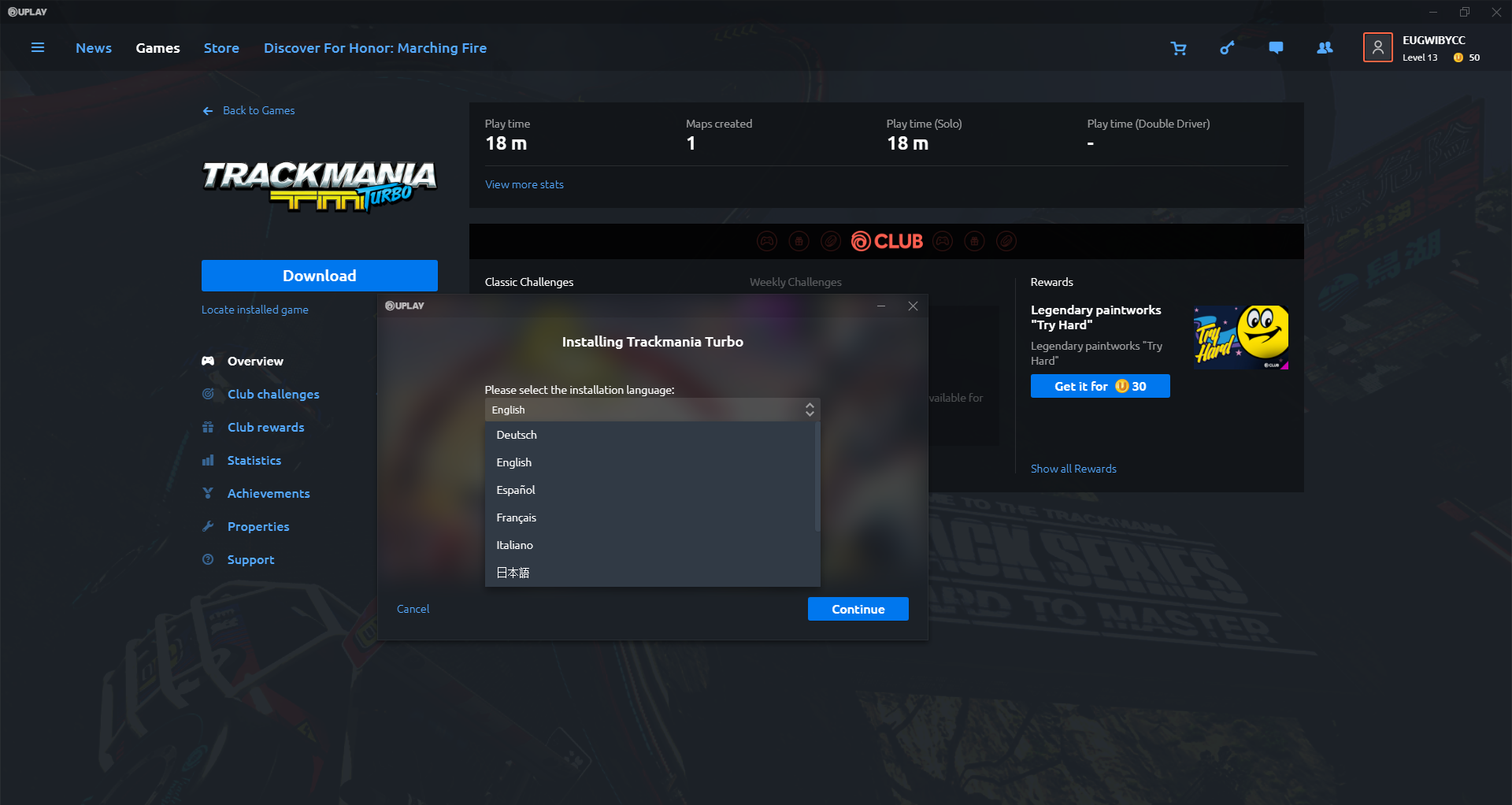This screenshot has height=805, width=1512.
Task: Open the Statistics section
Action: coord(254,460)
